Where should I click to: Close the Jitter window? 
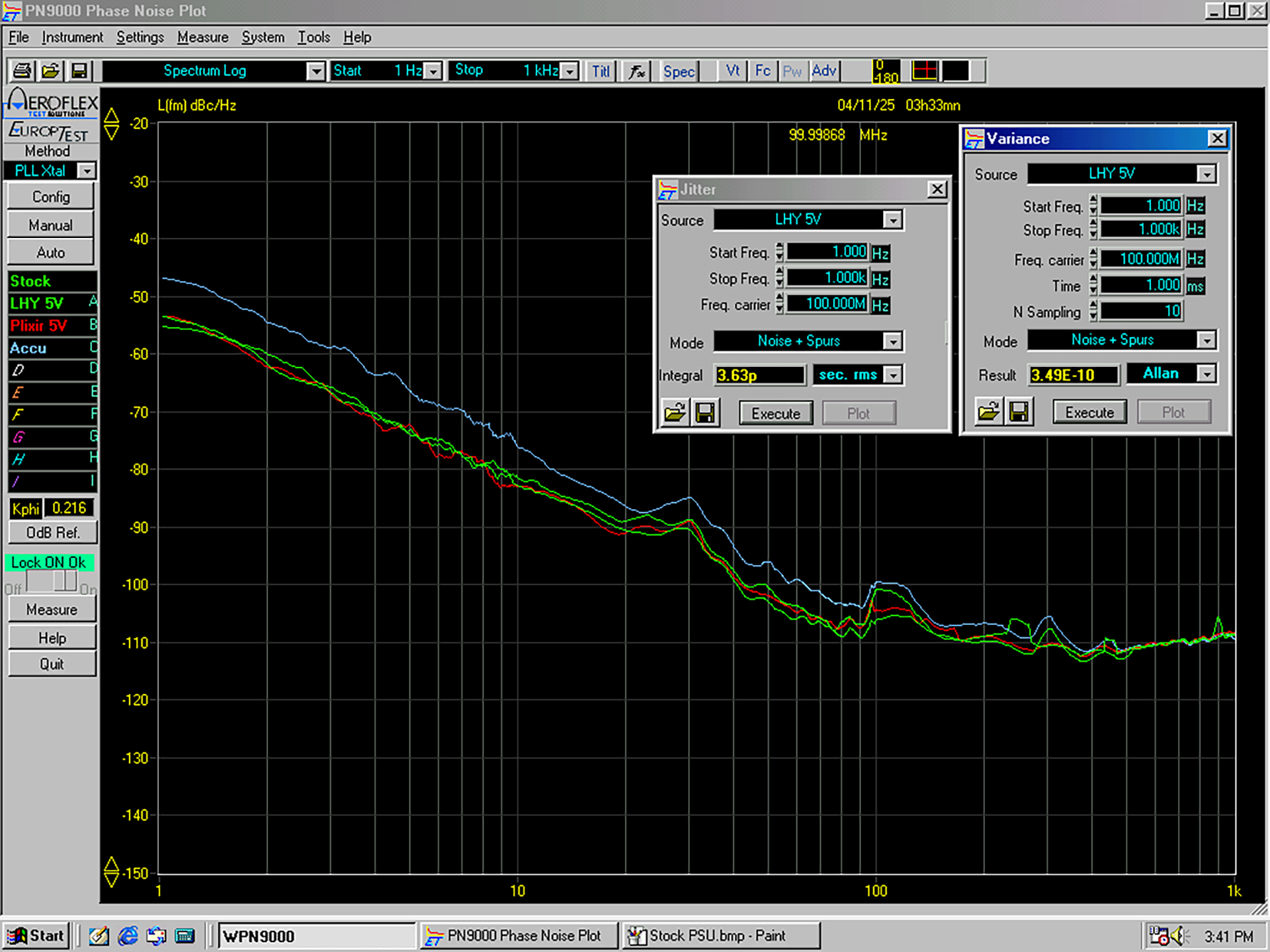tap(937, 190)
